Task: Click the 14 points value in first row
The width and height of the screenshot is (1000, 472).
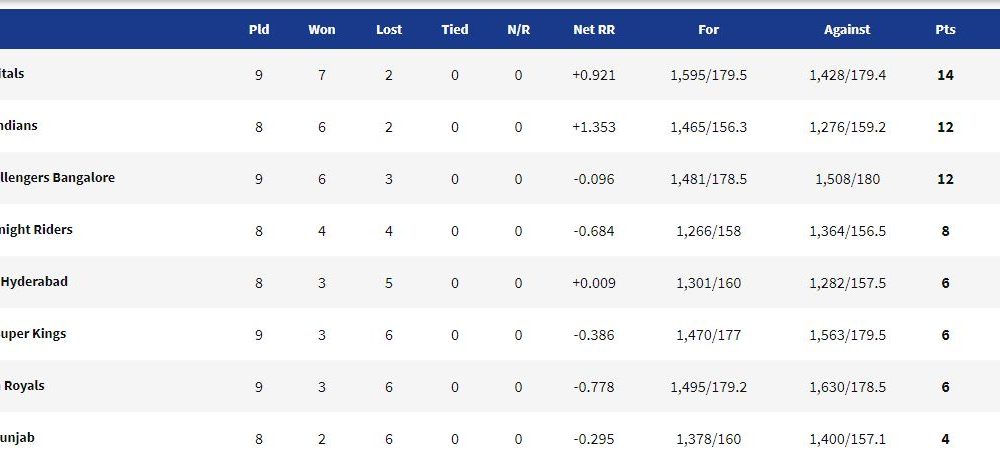Action: coord(945,75)
